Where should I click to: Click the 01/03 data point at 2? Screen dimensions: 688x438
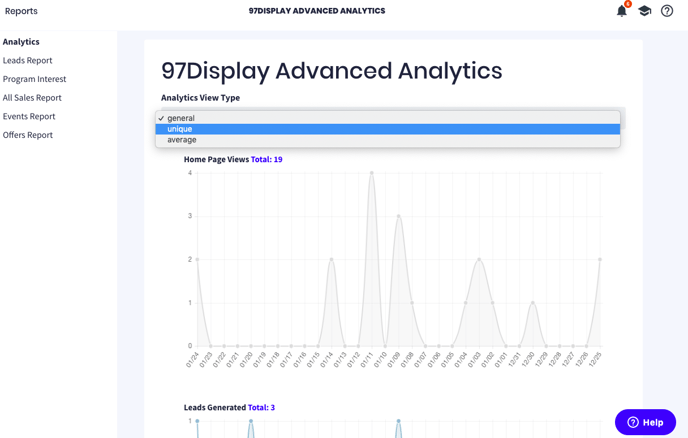479,259
